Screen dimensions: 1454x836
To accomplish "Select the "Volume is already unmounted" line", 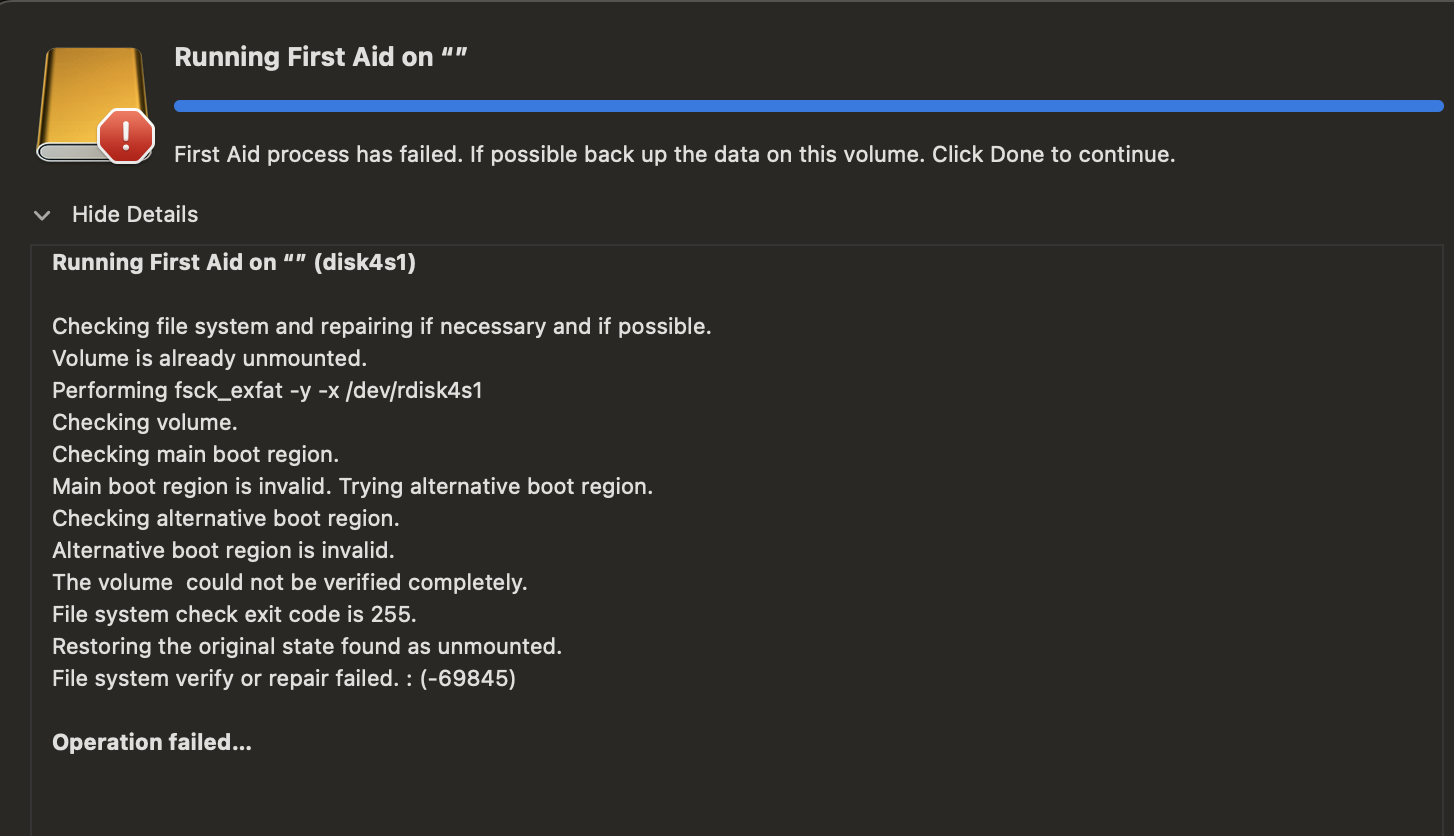I will click(x=209, y=358).
